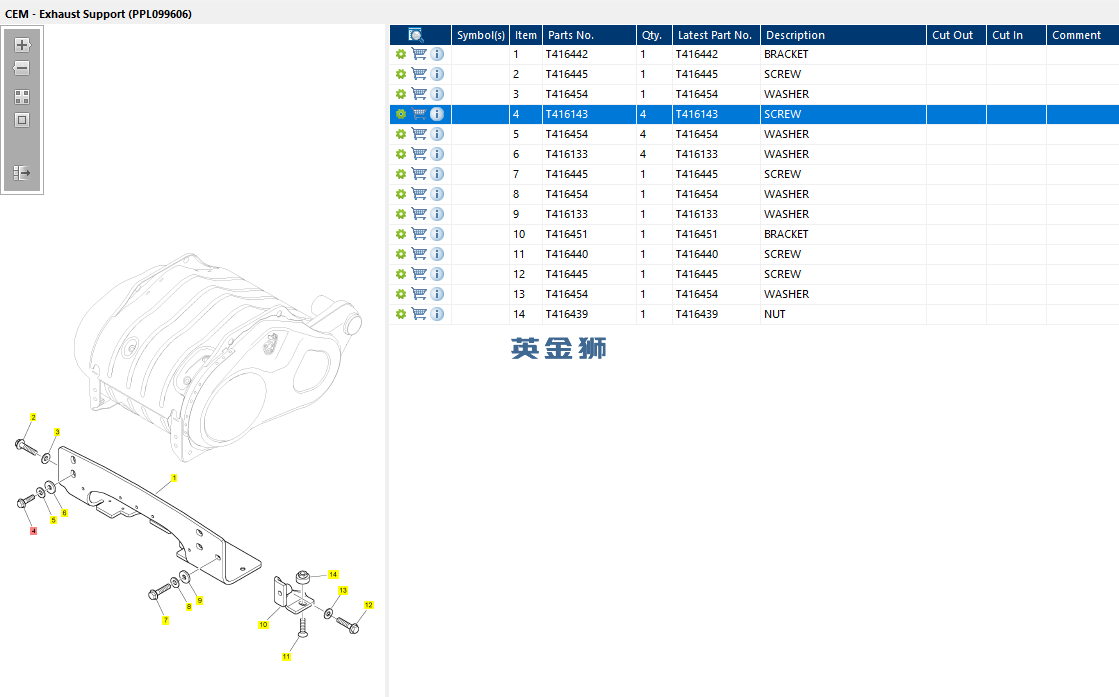Open info for item 14 NUT

pyautogui.click(x=437, y=314)
